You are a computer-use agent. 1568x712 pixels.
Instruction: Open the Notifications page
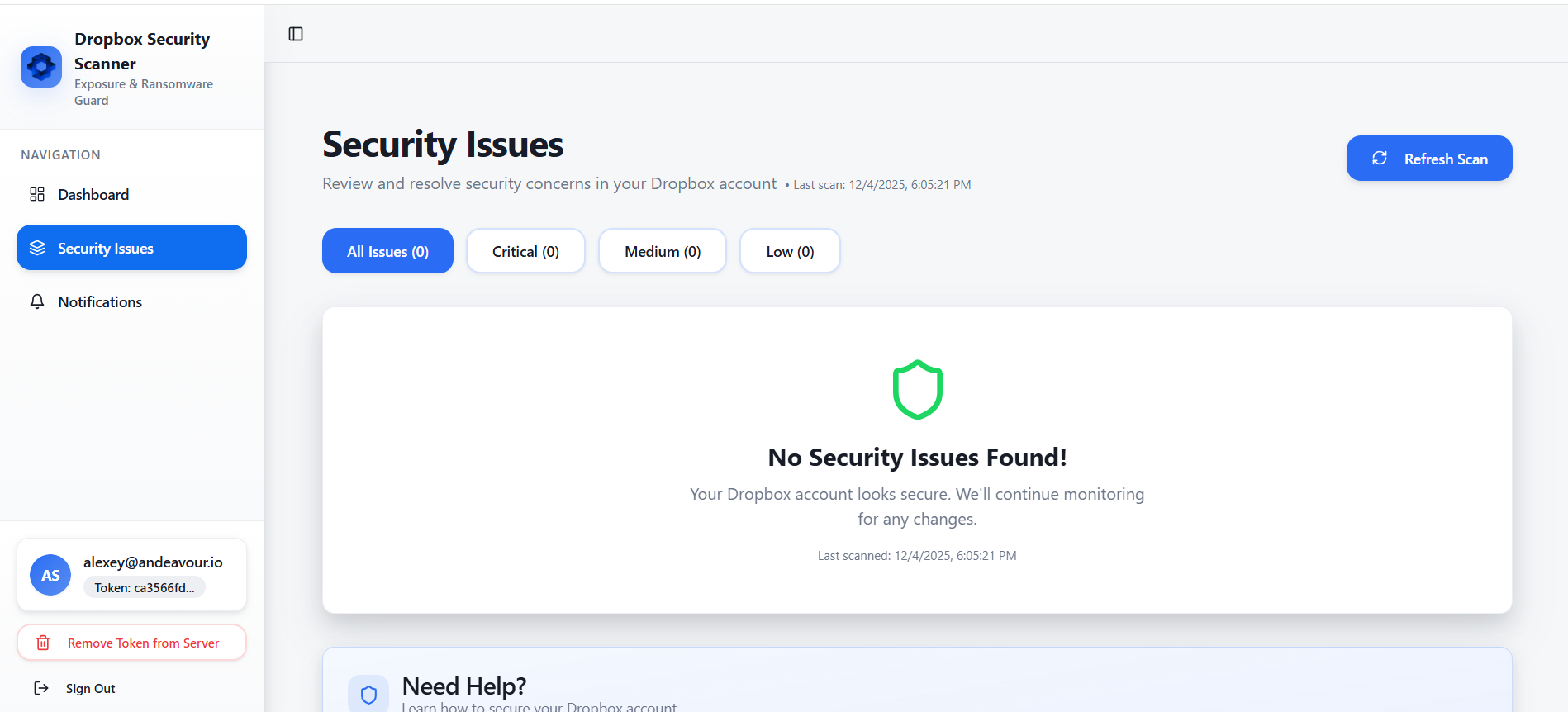point(131,301)
